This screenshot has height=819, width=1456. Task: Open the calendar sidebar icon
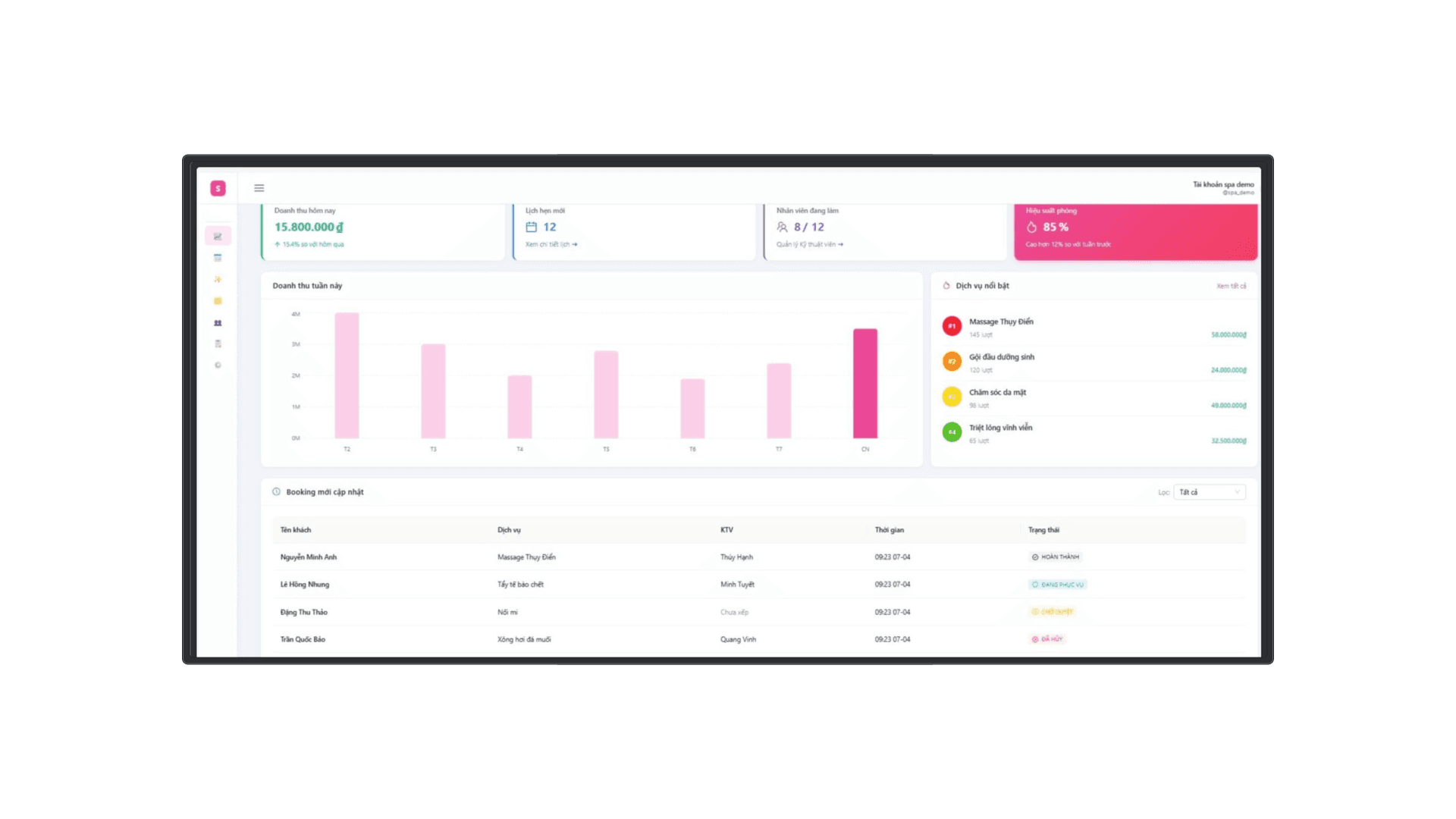point(218,258)
